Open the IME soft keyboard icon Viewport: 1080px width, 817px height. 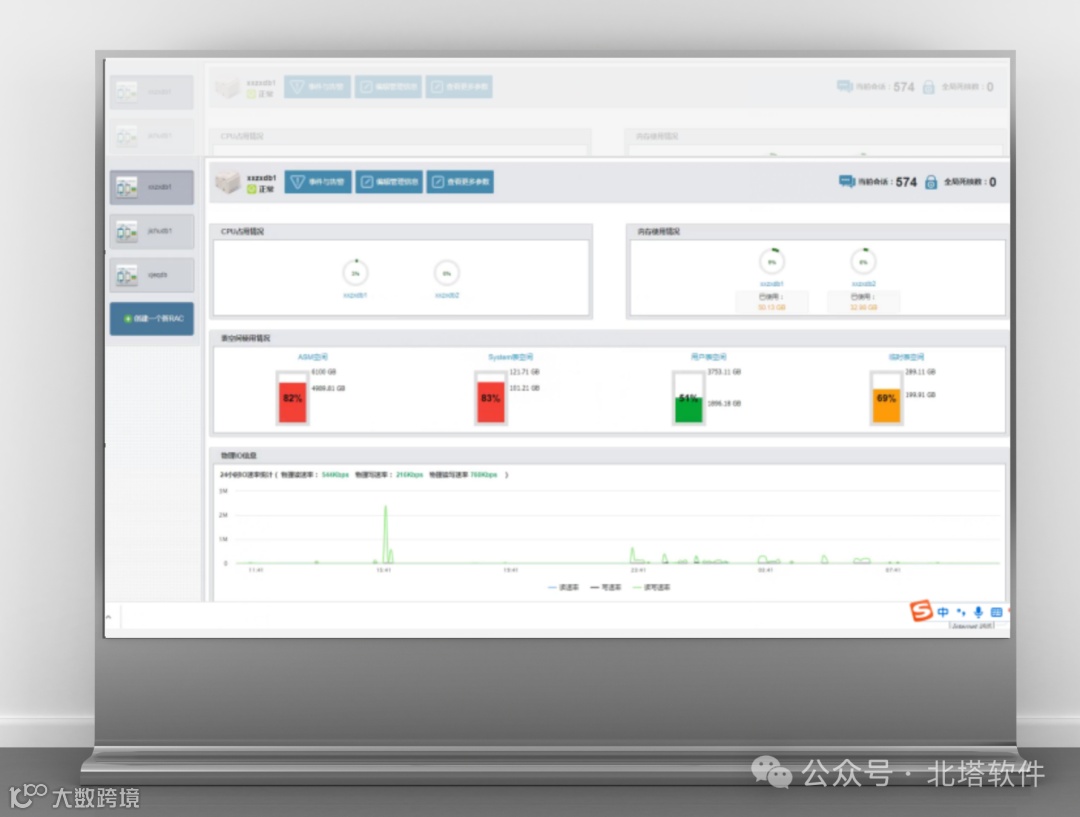point(996,612)
